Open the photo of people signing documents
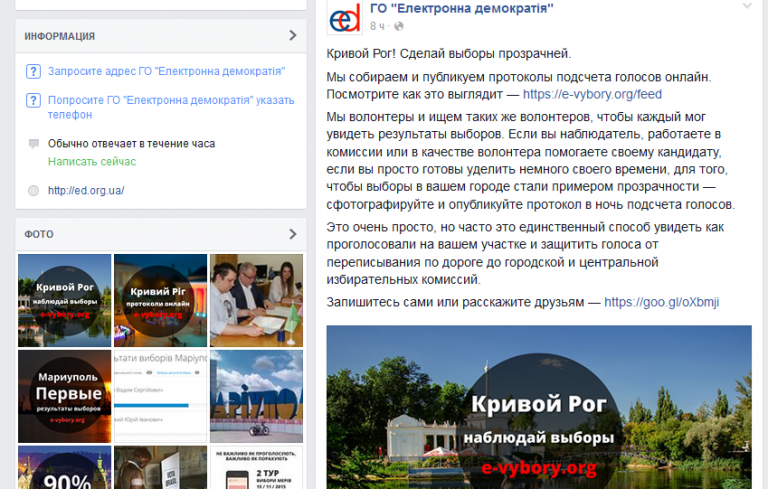Screen dimensions: 768x489 [257, 300]
